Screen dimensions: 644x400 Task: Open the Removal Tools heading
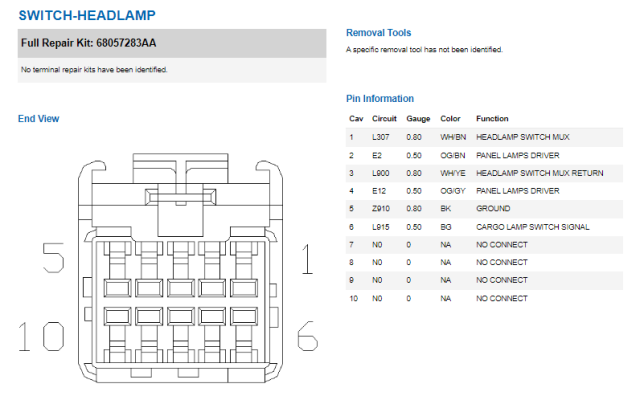pyautogui.click(x=378, y=33)
